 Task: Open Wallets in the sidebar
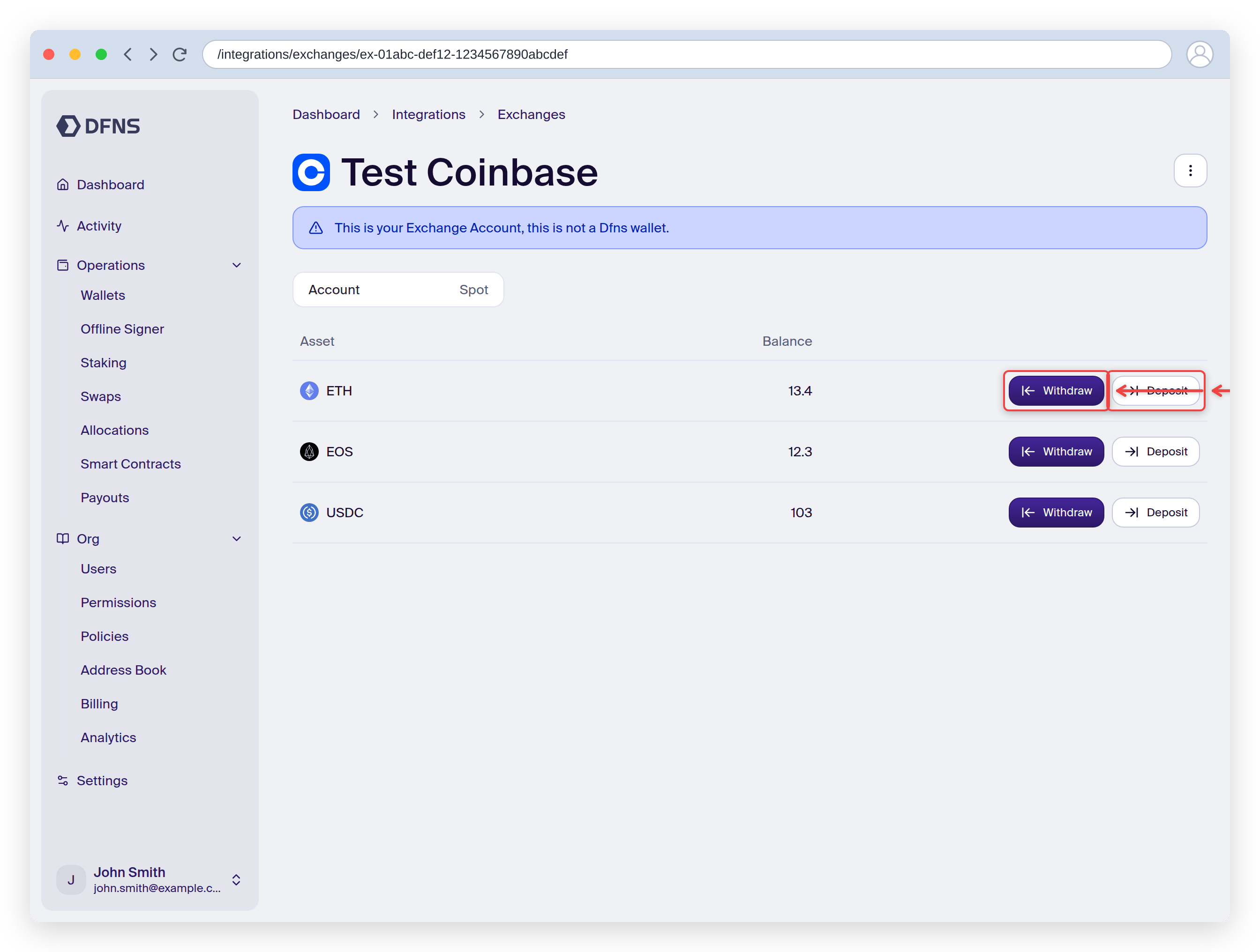point(103,296)
